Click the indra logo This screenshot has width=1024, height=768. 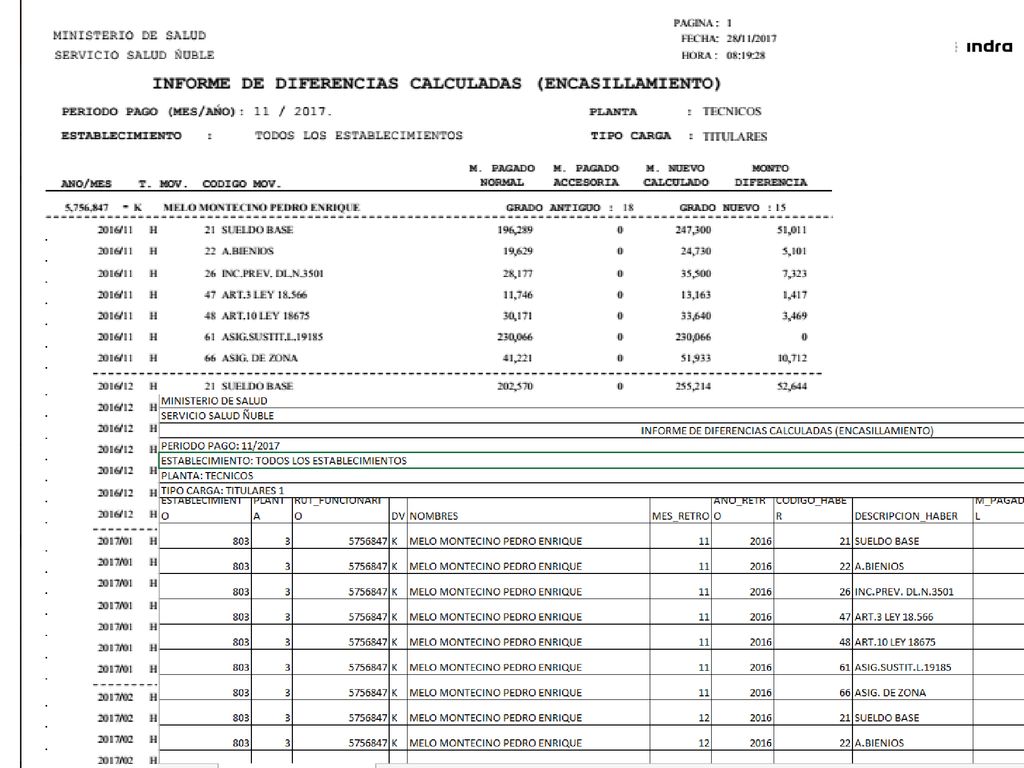pos(989,46)
